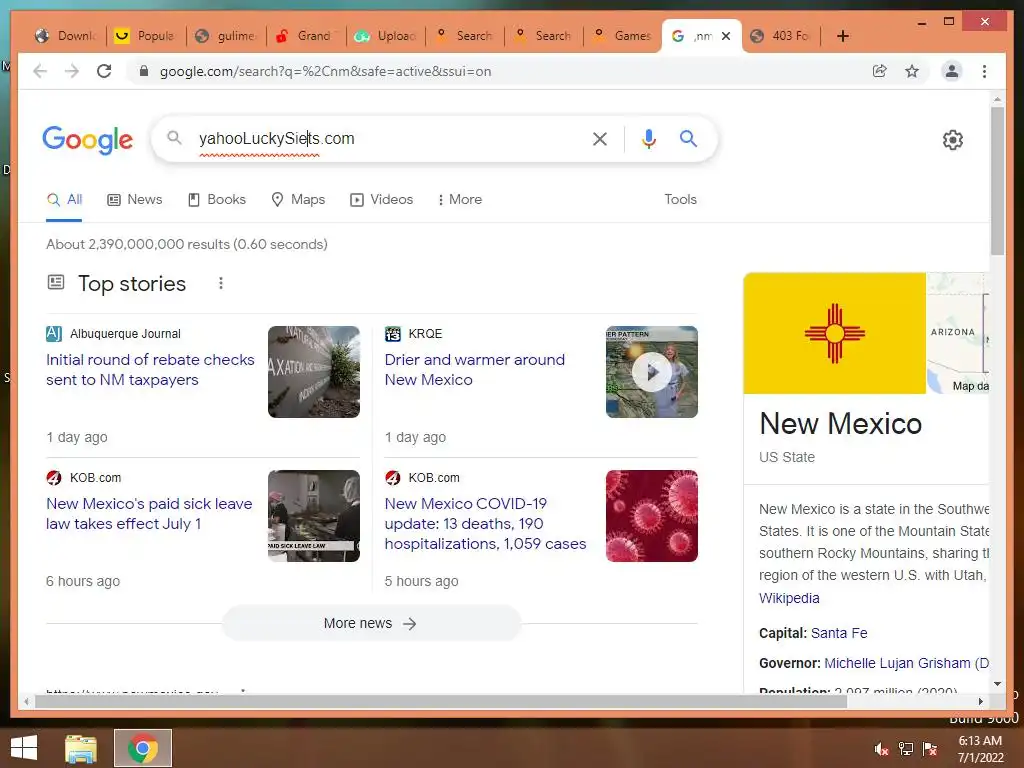View New Mexico flag image
This screenshot has width=1024, height=768.
click(835, 333)
